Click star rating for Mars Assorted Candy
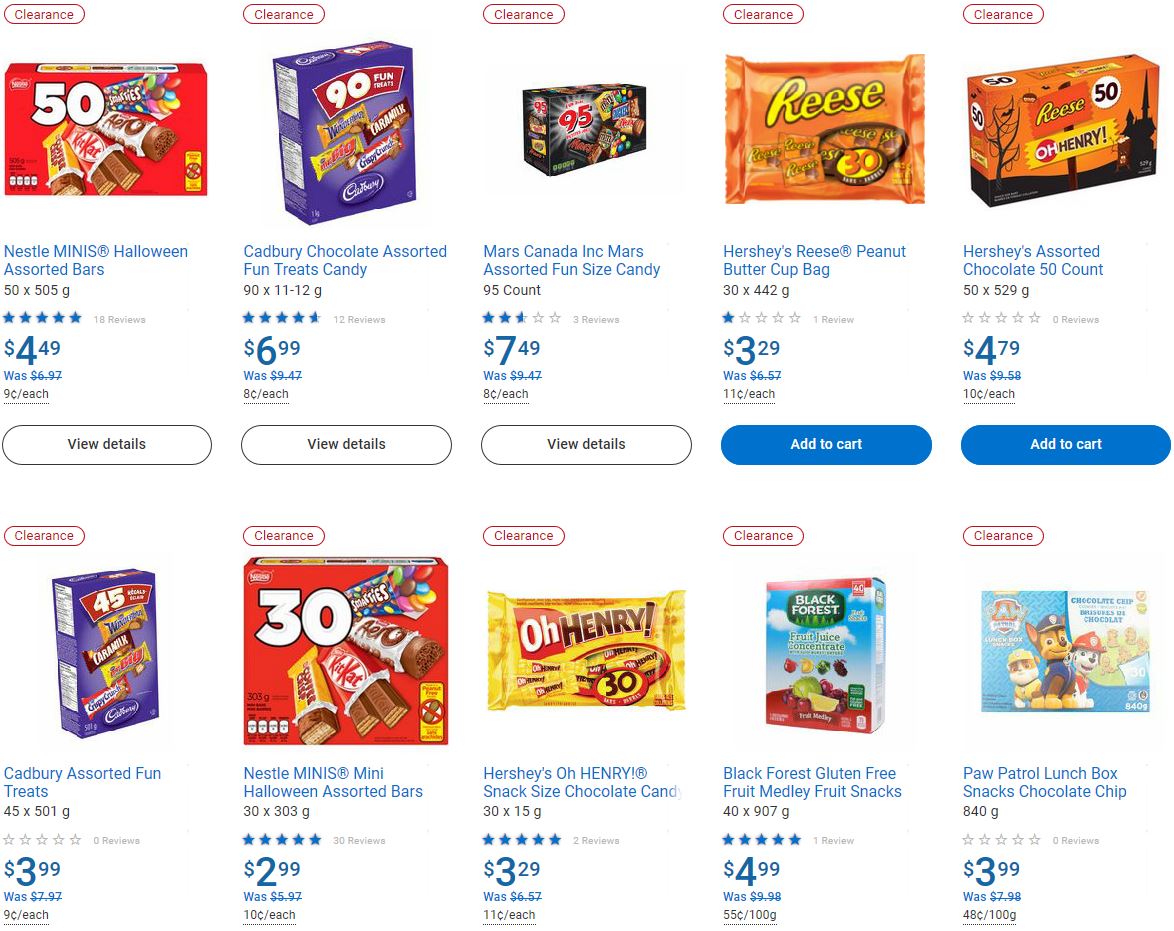 click(x=522, y=318)
